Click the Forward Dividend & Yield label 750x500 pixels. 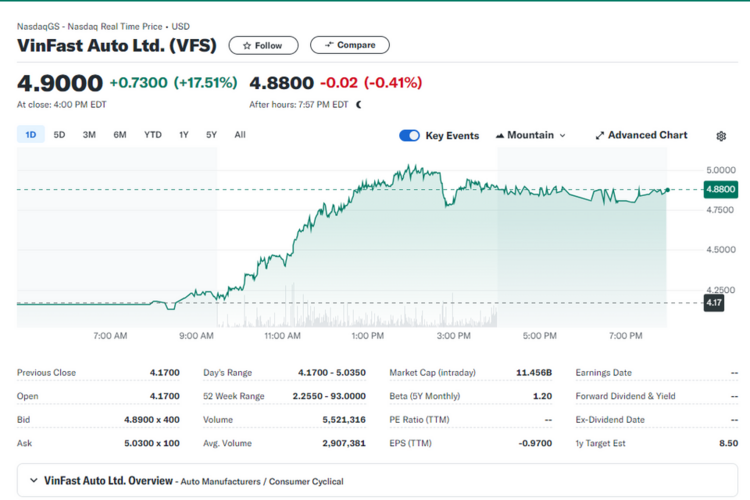[625, 396]
